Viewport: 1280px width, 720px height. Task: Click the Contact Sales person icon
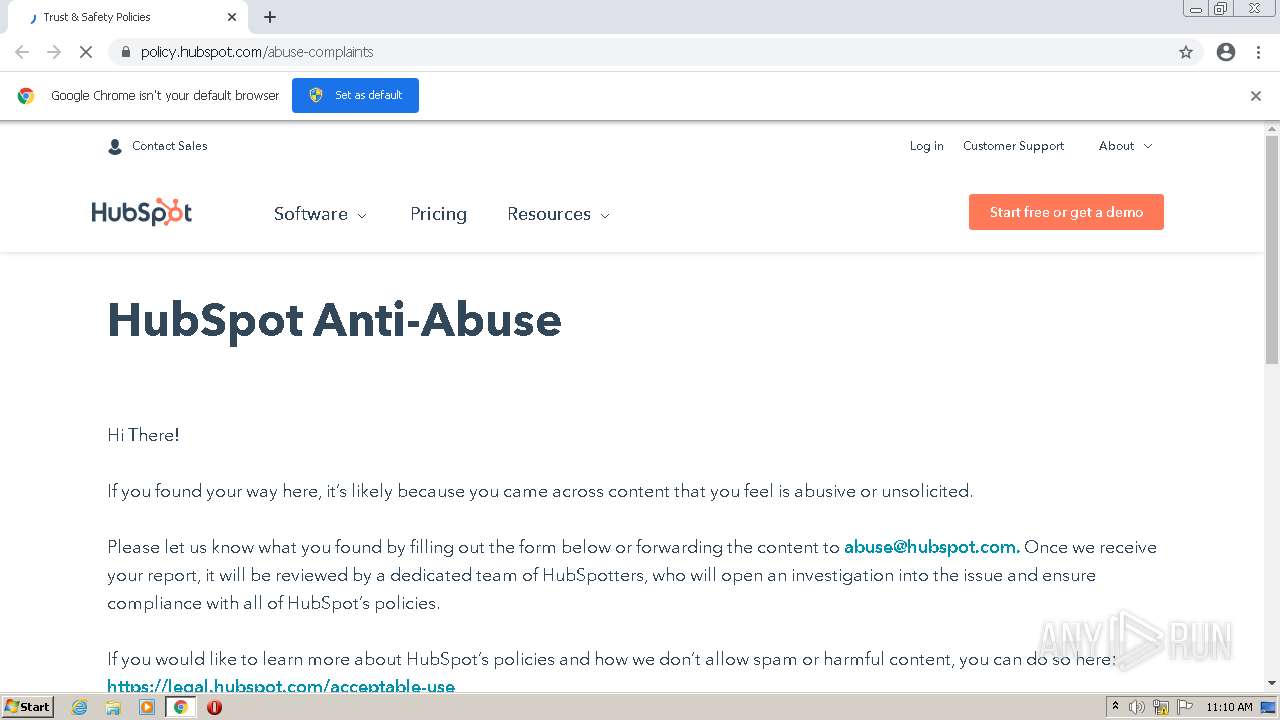pos(115,146)
